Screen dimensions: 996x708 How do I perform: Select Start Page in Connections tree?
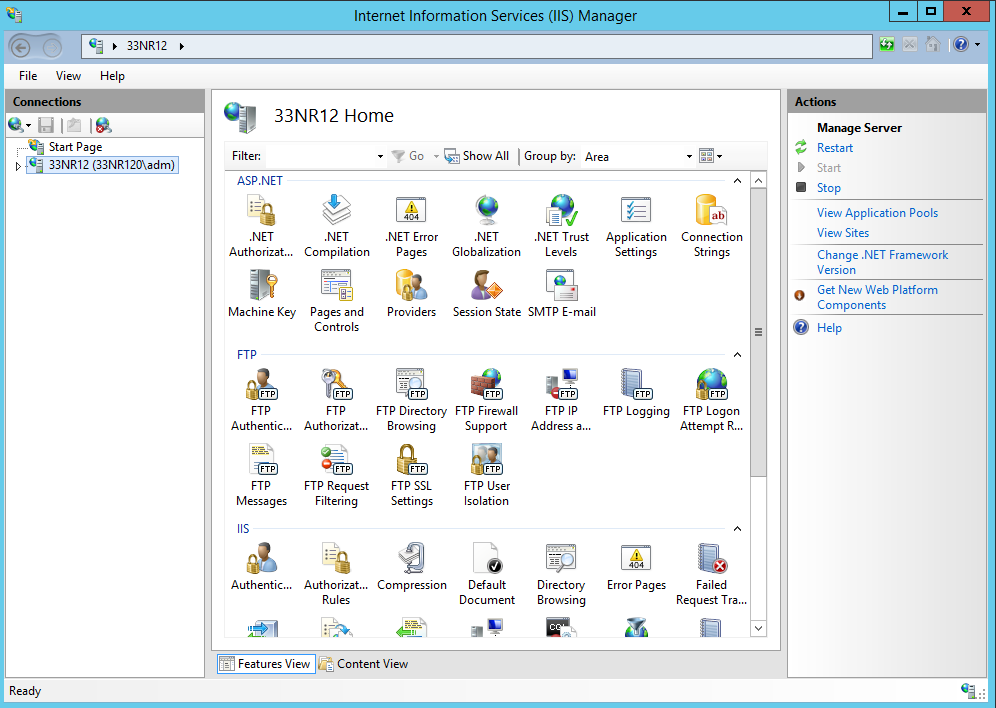75,147
